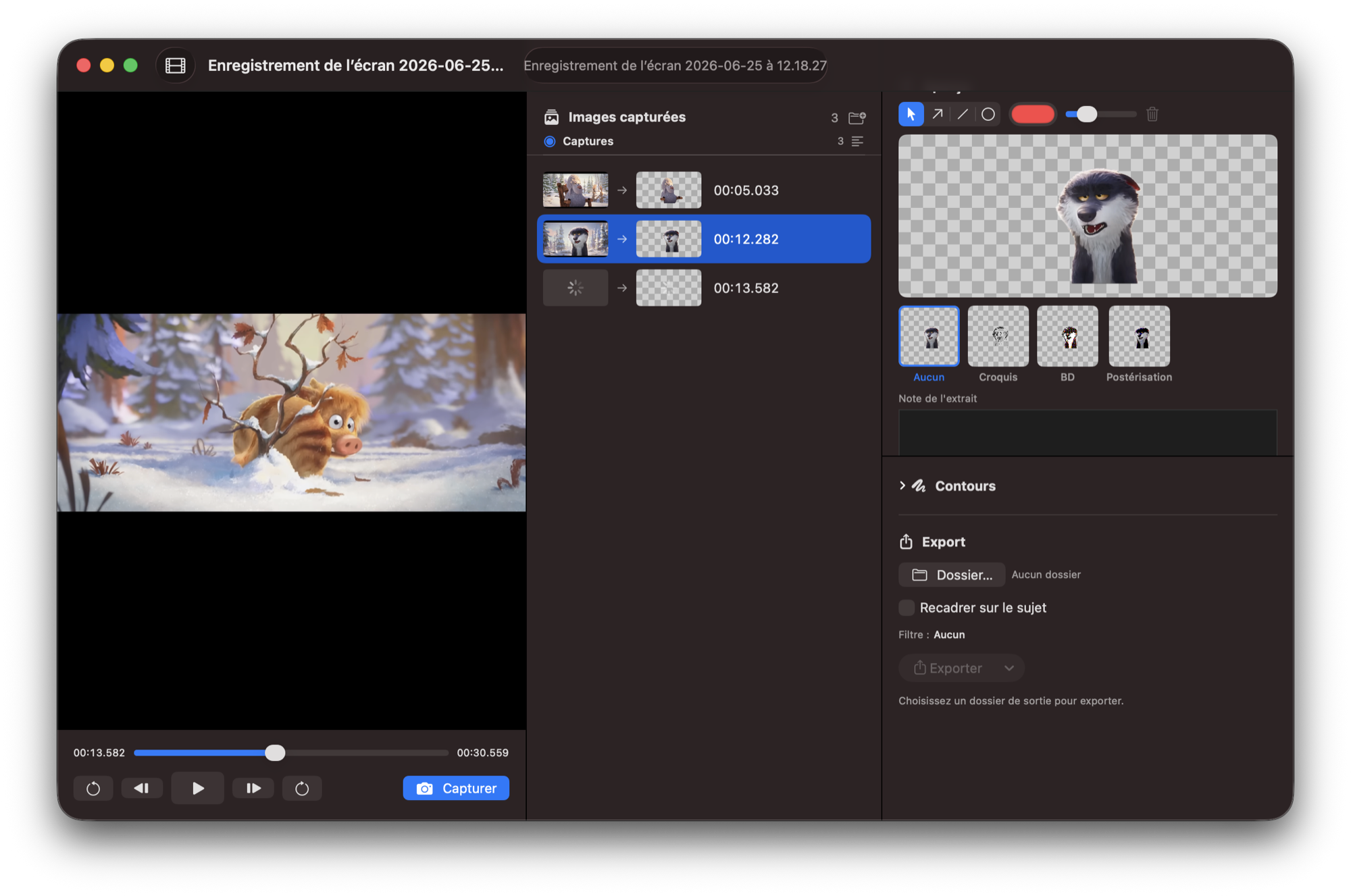Click the rewind circular arrow button

(x=93, y=788)
